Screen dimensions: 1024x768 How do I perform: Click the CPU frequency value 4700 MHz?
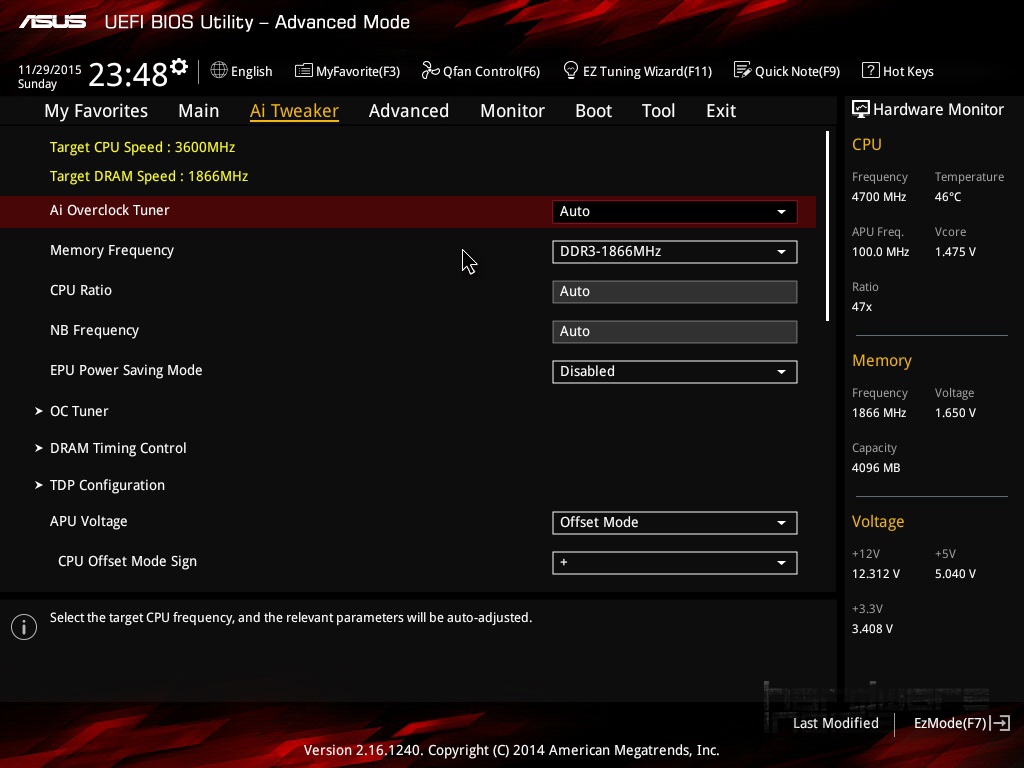[879, 197]
